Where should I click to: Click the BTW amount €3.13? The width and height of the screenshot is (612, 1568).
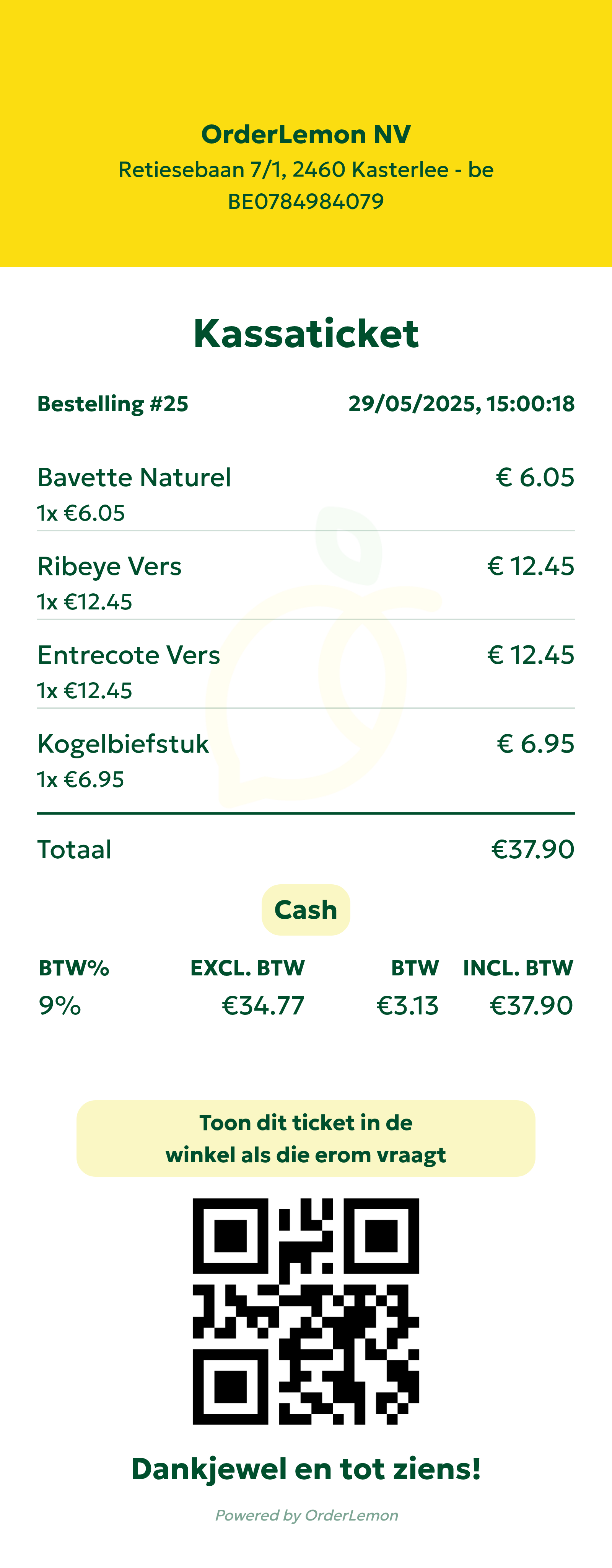click(407, 1006)
